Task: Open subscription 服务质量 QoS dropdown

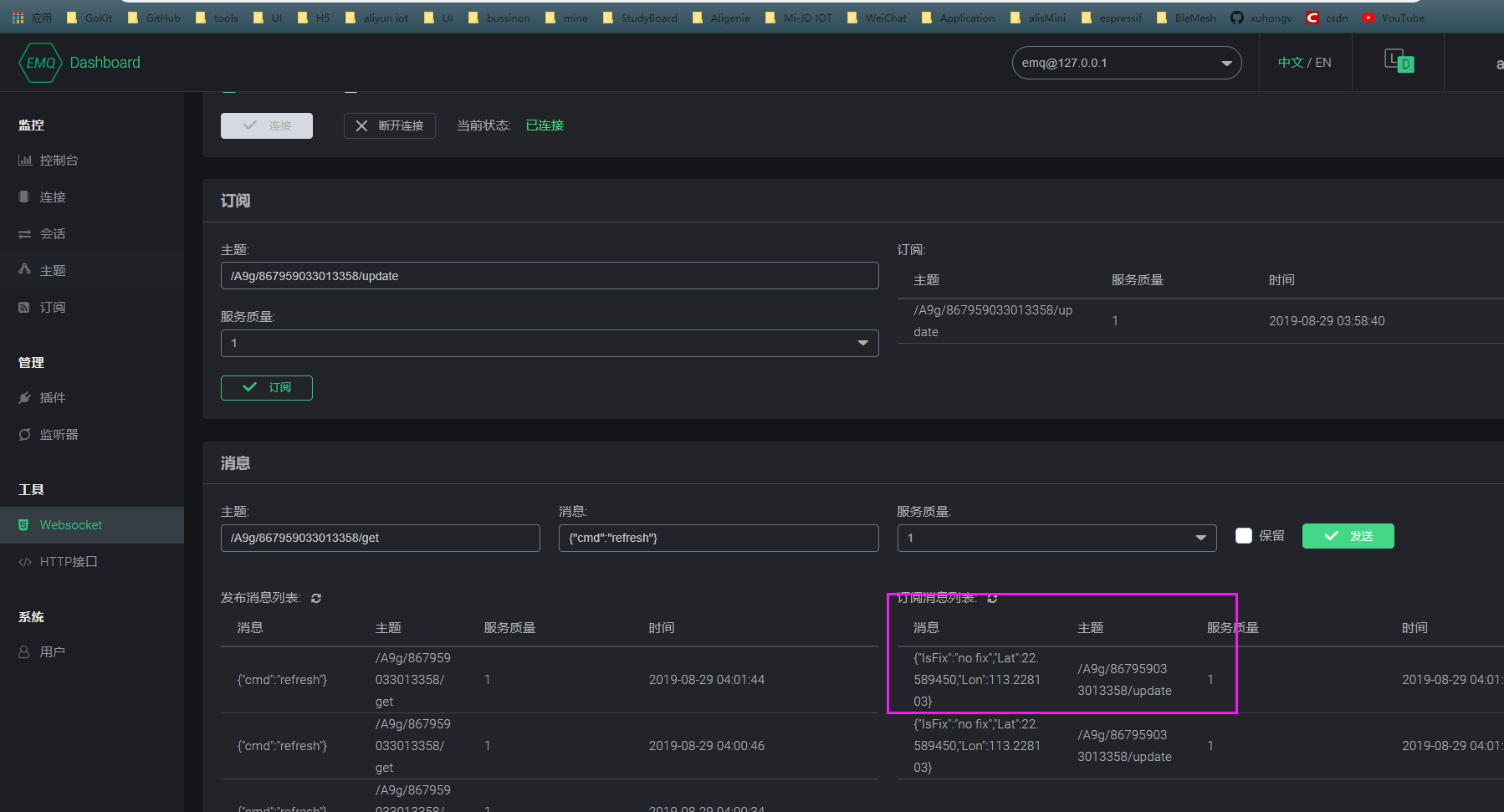Action: pos(550,343)
